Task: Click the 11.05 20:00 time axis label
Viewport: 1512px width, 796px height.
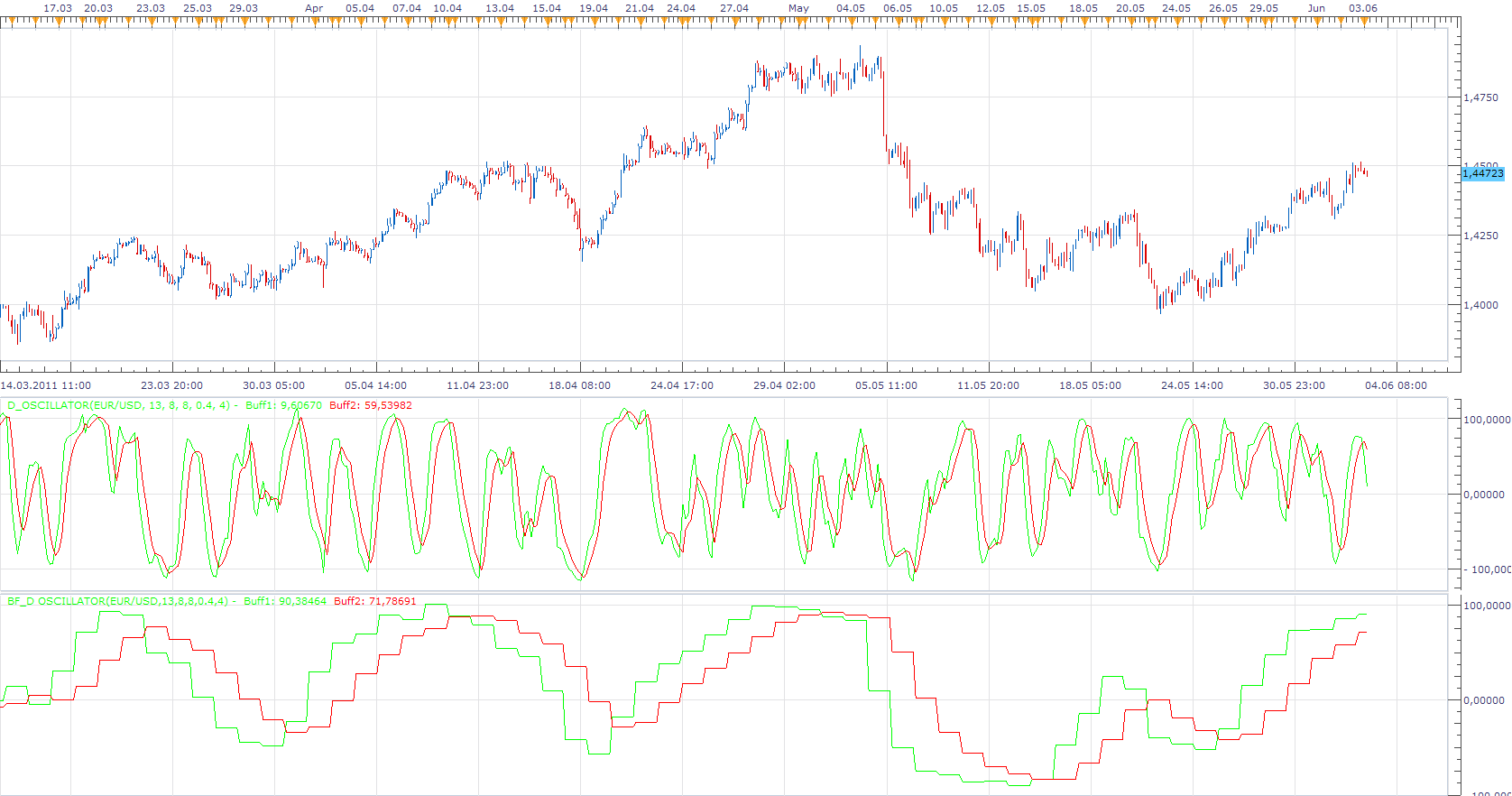Action: point(988,385)
